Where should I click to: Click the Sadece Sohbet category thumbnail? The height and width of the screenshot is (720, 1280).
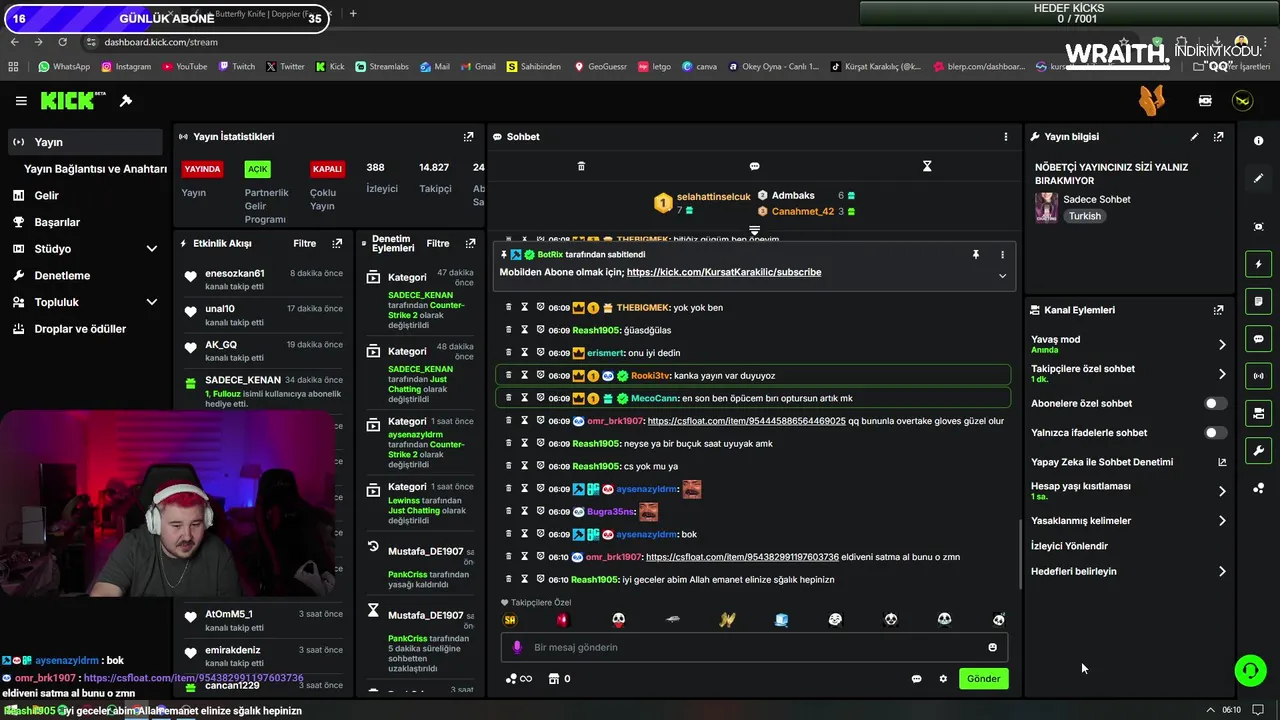click(1046, 207)
